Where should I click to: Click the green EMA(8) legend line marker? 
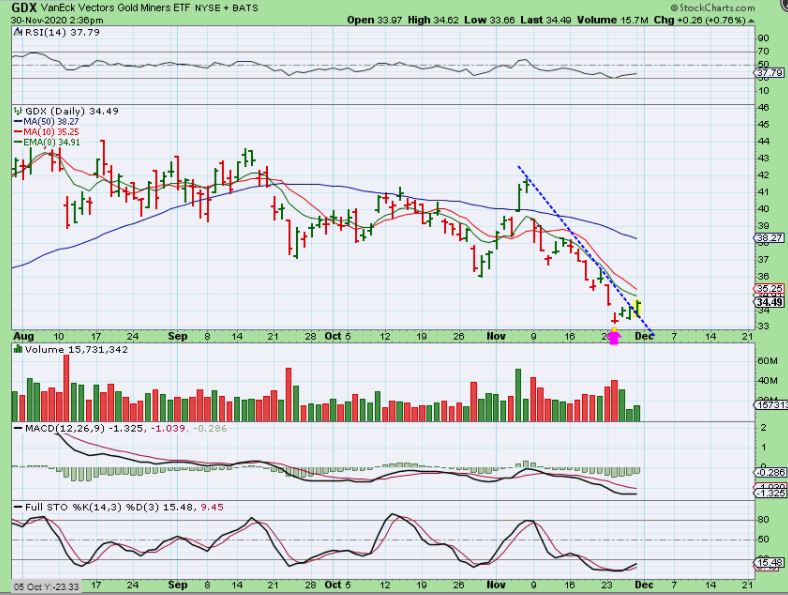click(x=18, y=142)
